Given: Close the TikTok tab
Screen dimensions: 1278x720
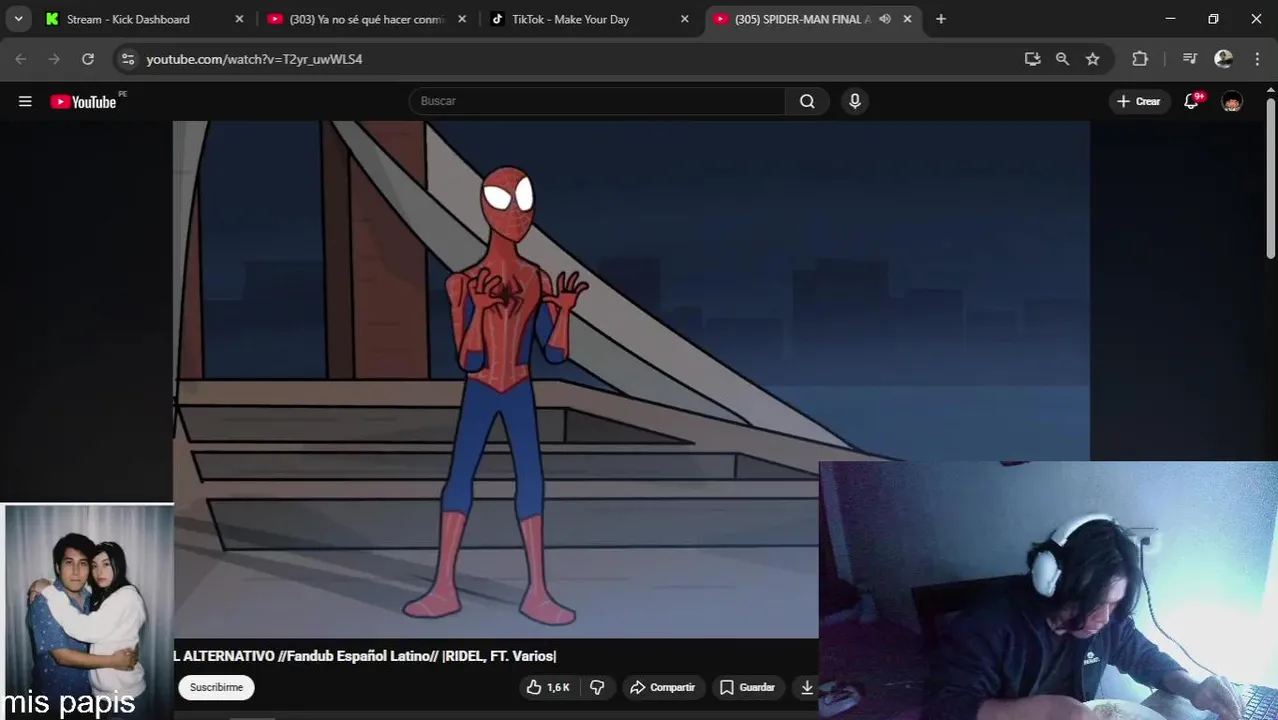Looking at the screenshot, I should 685,19.
